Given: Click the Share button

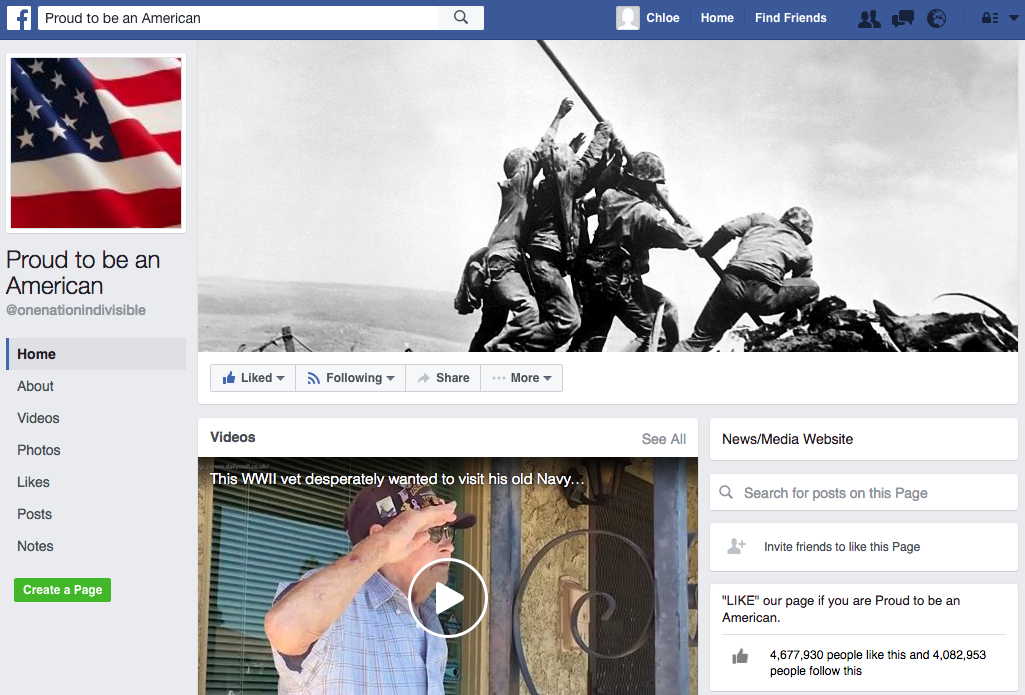Looking at the screenshot, I should click(x=443, y=378).
